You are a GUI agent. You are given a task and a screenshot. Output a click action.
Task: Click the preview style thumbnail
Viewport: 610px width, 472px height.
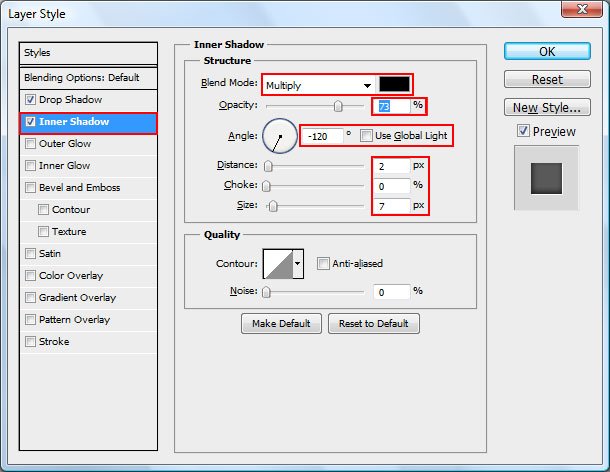546,178
